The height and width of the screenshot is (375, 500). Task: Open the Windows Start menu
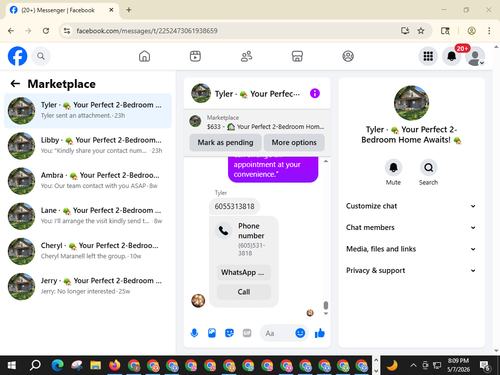[x=12, y=365]
